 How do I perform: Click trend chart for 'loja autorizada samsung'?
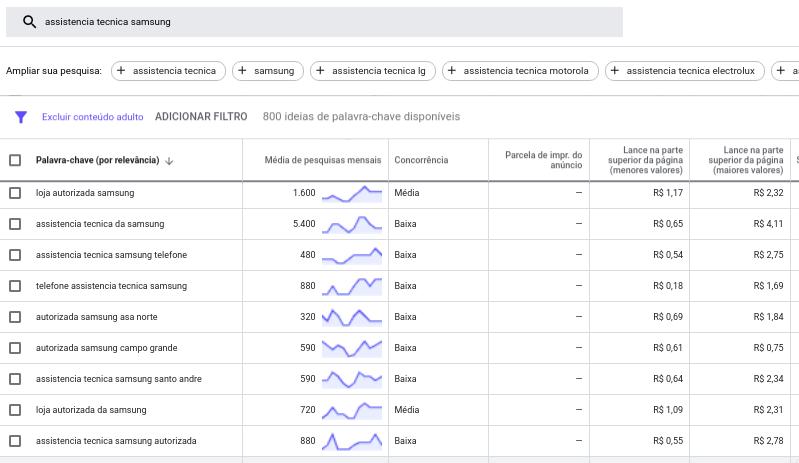tap(352, 194)
